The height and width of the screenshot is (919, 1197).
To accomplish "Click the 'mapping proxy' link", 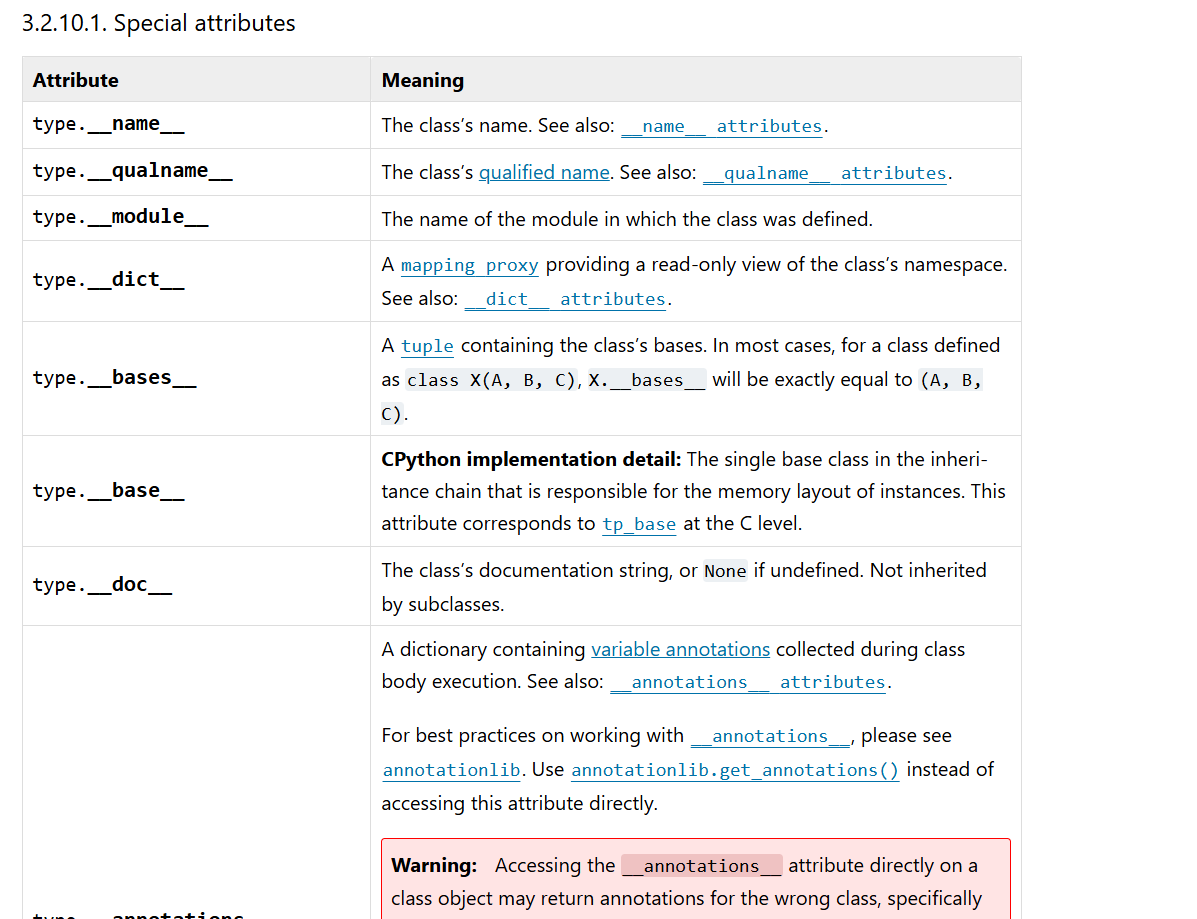I will pos(469,265).
